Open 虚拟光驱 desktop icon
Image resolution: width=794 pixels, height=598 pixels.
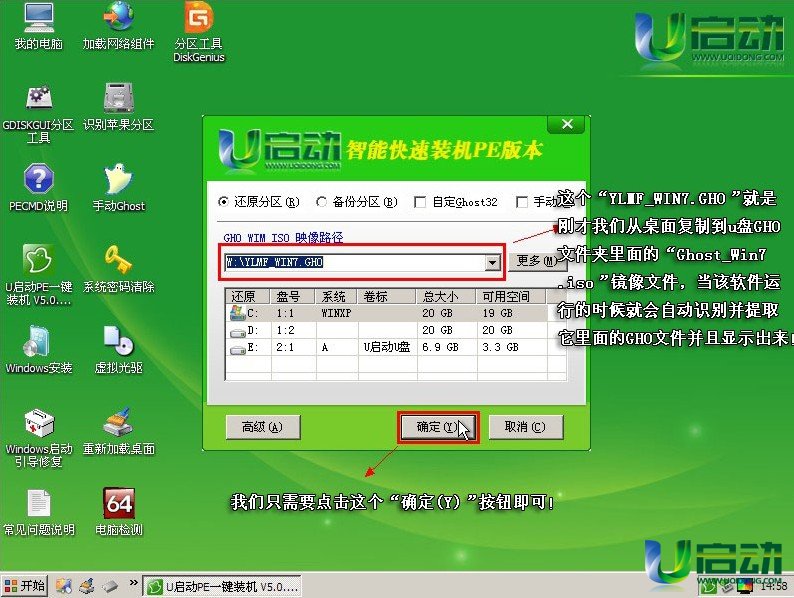tap(118, 350)
